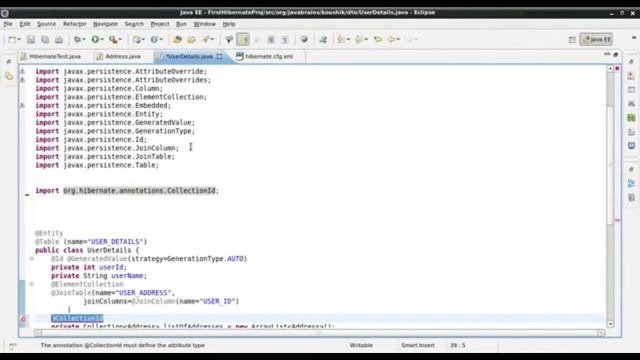Switch to the Address.java tab
Viewport: 640px width, 360px height.
(119, 56)
